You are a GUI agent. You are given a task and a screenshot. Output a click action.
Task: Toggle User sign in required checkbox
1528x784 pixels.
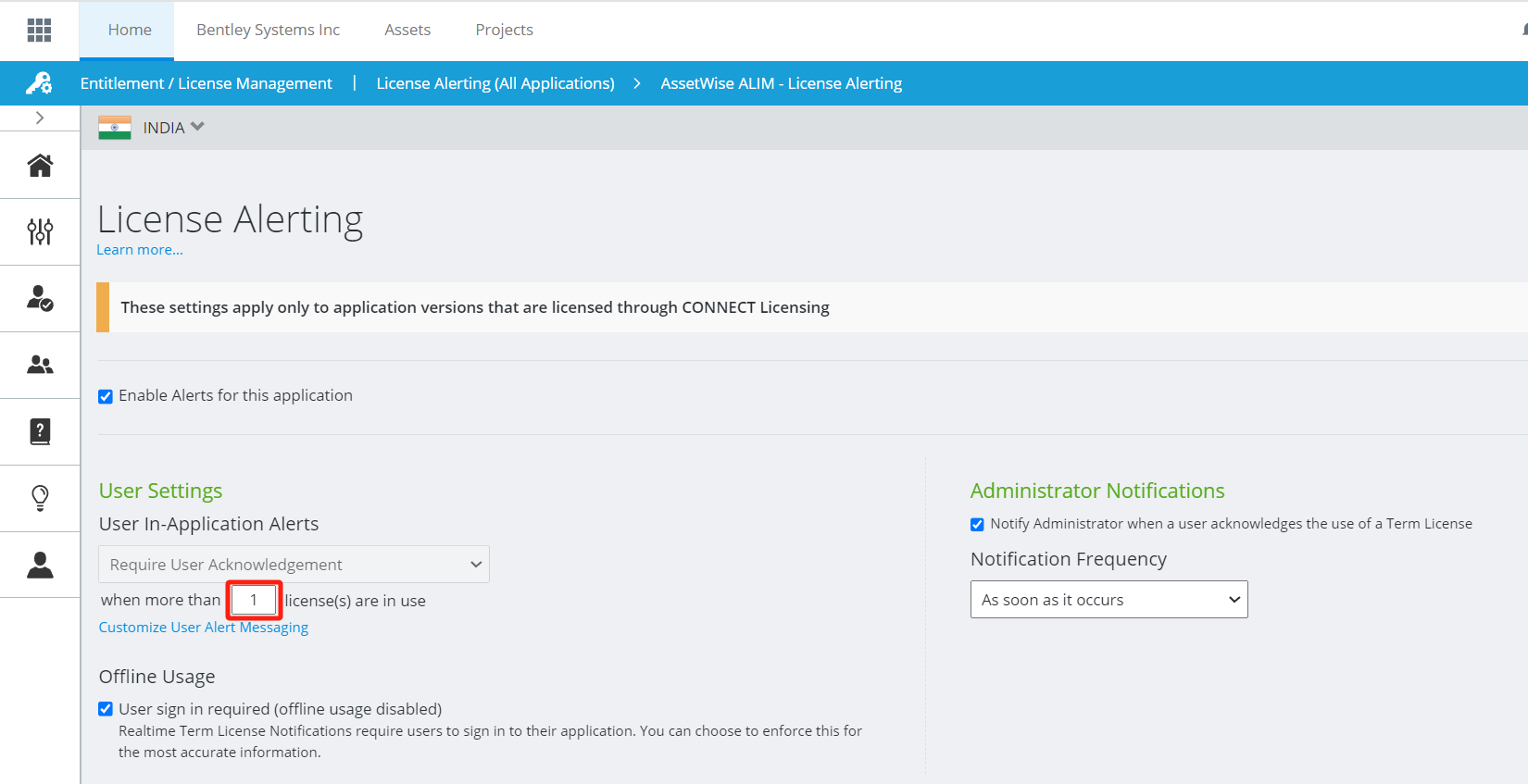106,709
